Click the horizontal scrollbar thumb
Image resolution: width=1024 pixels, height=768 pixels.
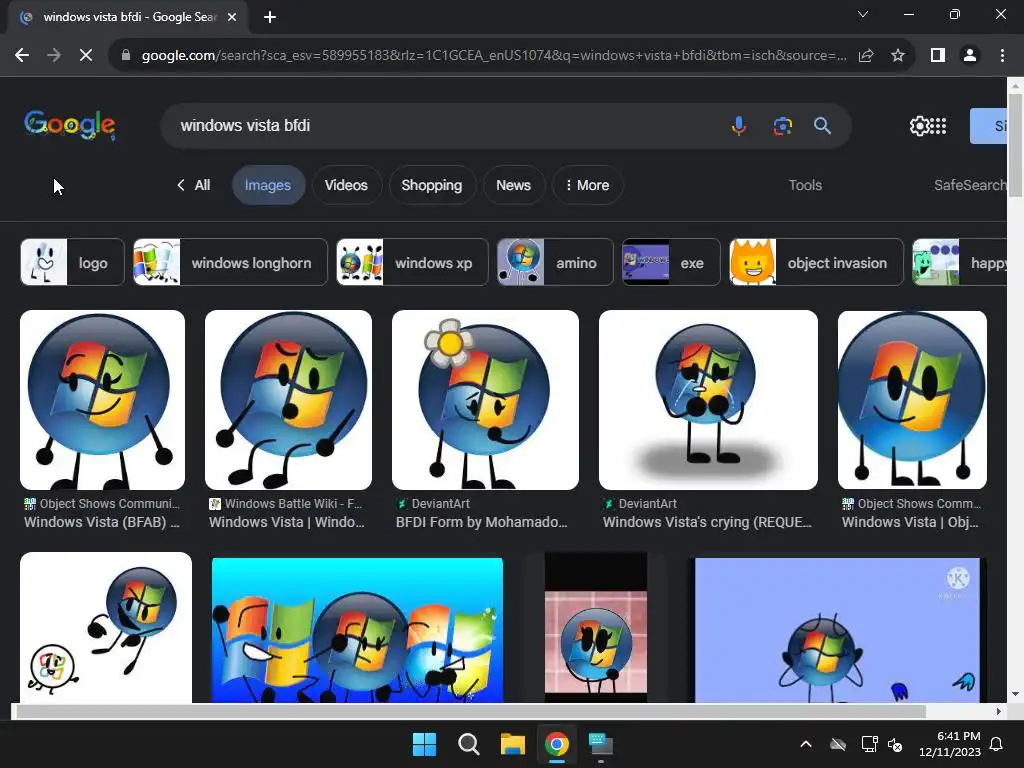471,711
